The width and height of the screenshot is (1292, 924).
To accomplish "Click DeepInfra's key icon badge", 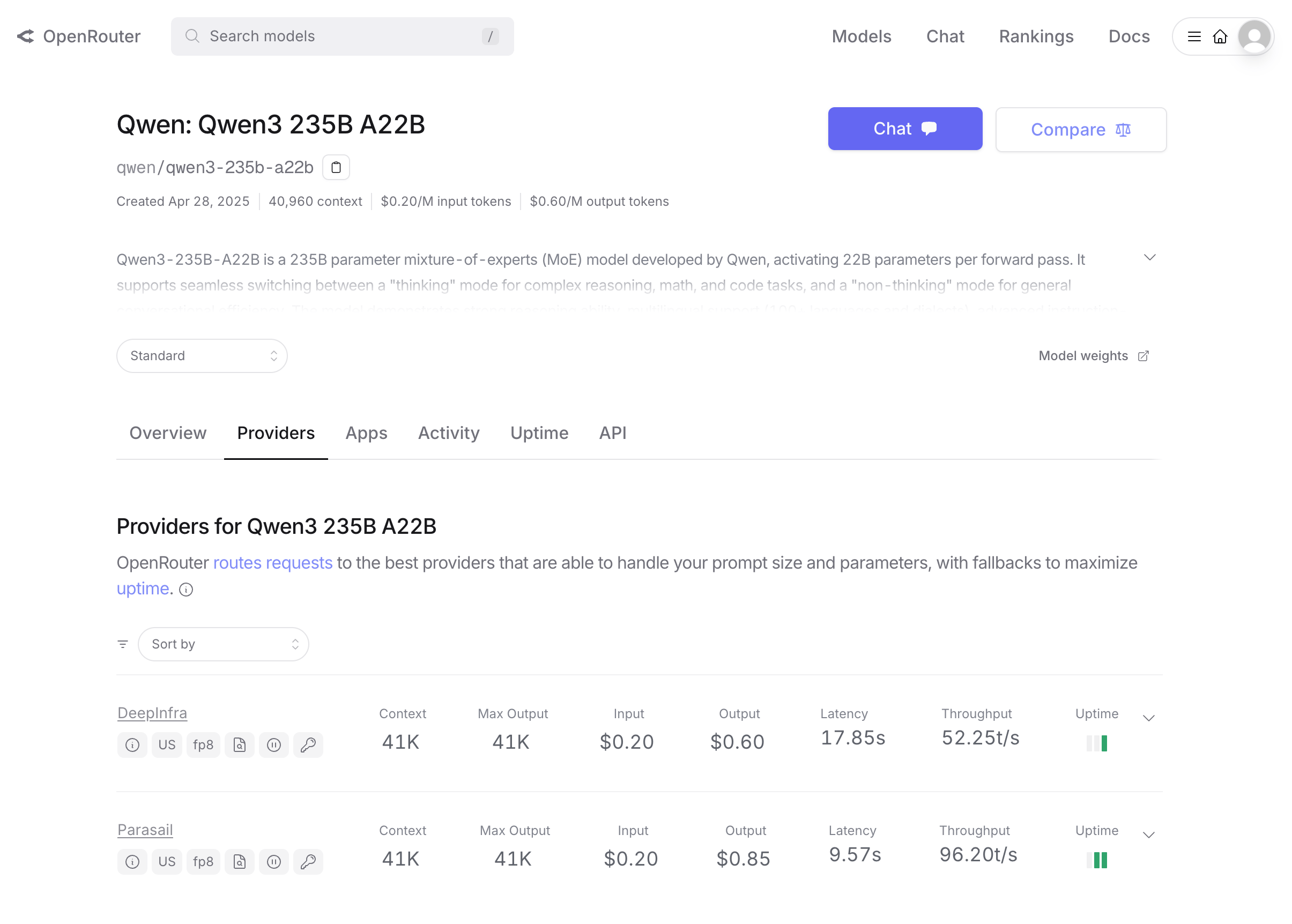I will click(308, 745).
